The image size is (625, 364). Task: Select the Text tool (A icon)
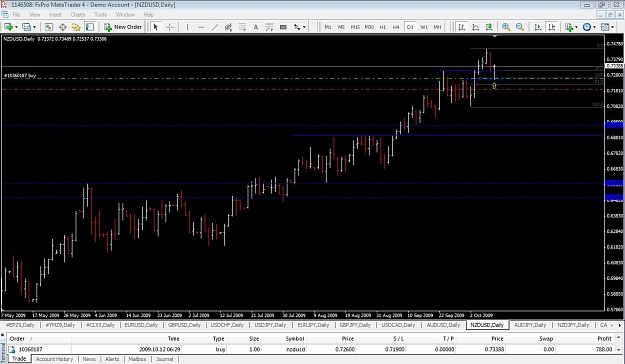tap(256, 27)
